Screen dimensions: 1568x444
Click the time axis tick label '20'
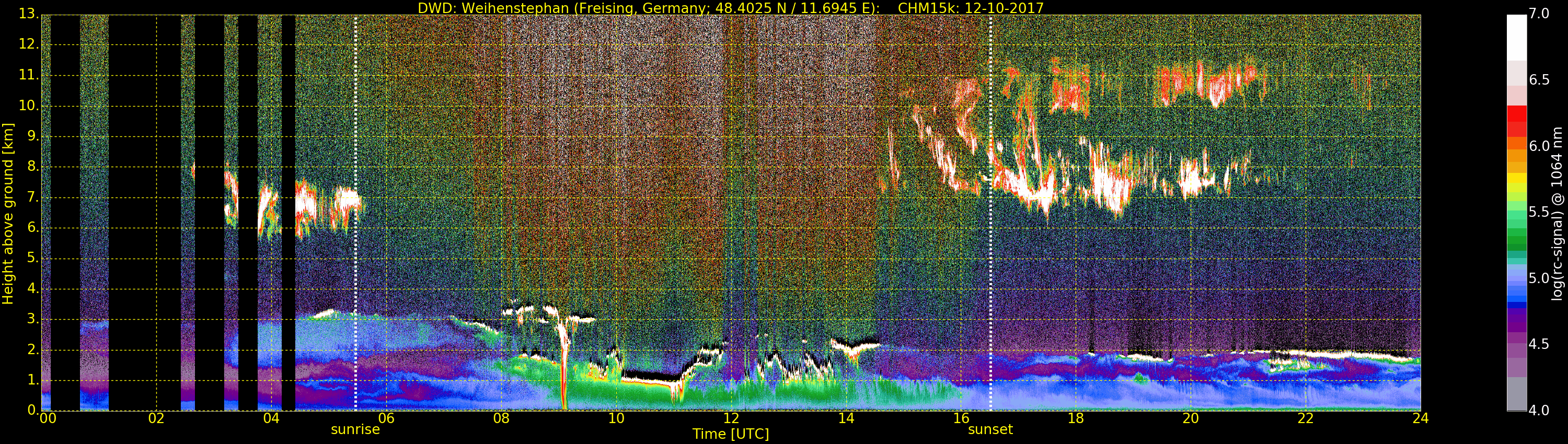point(1191,418)
